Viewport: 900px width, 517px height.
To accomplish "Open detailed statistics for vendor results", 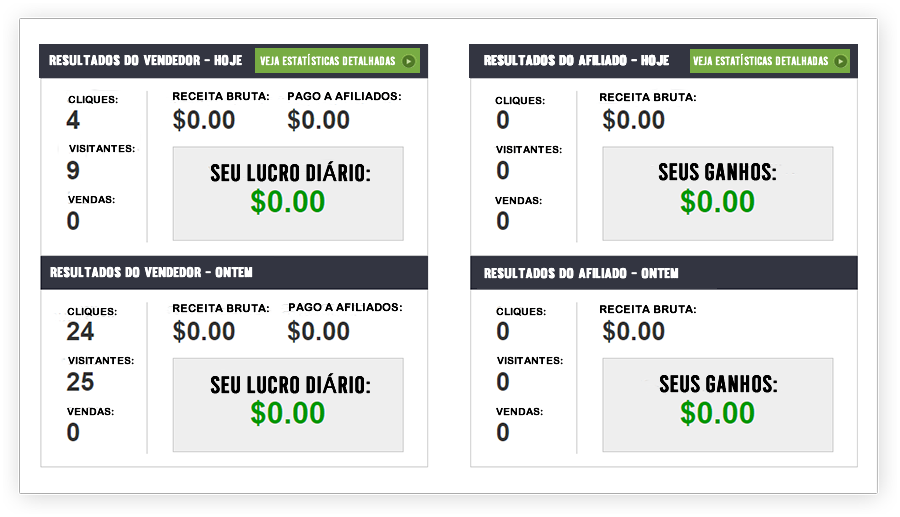I will (337, 61).
